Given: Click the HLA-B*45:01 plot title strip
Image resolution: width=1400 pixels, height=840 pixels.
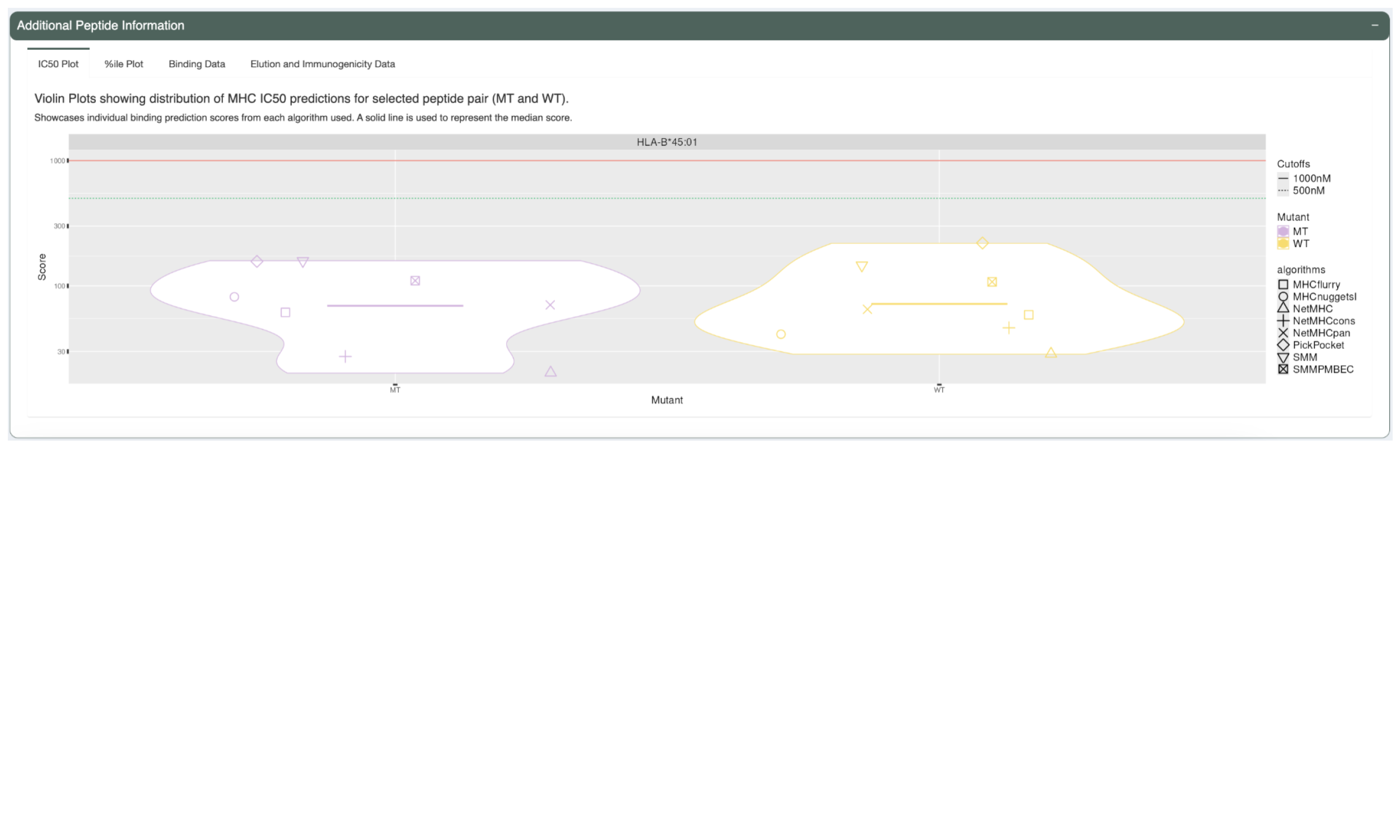Looking at the screenshot, I should [666, 142].
